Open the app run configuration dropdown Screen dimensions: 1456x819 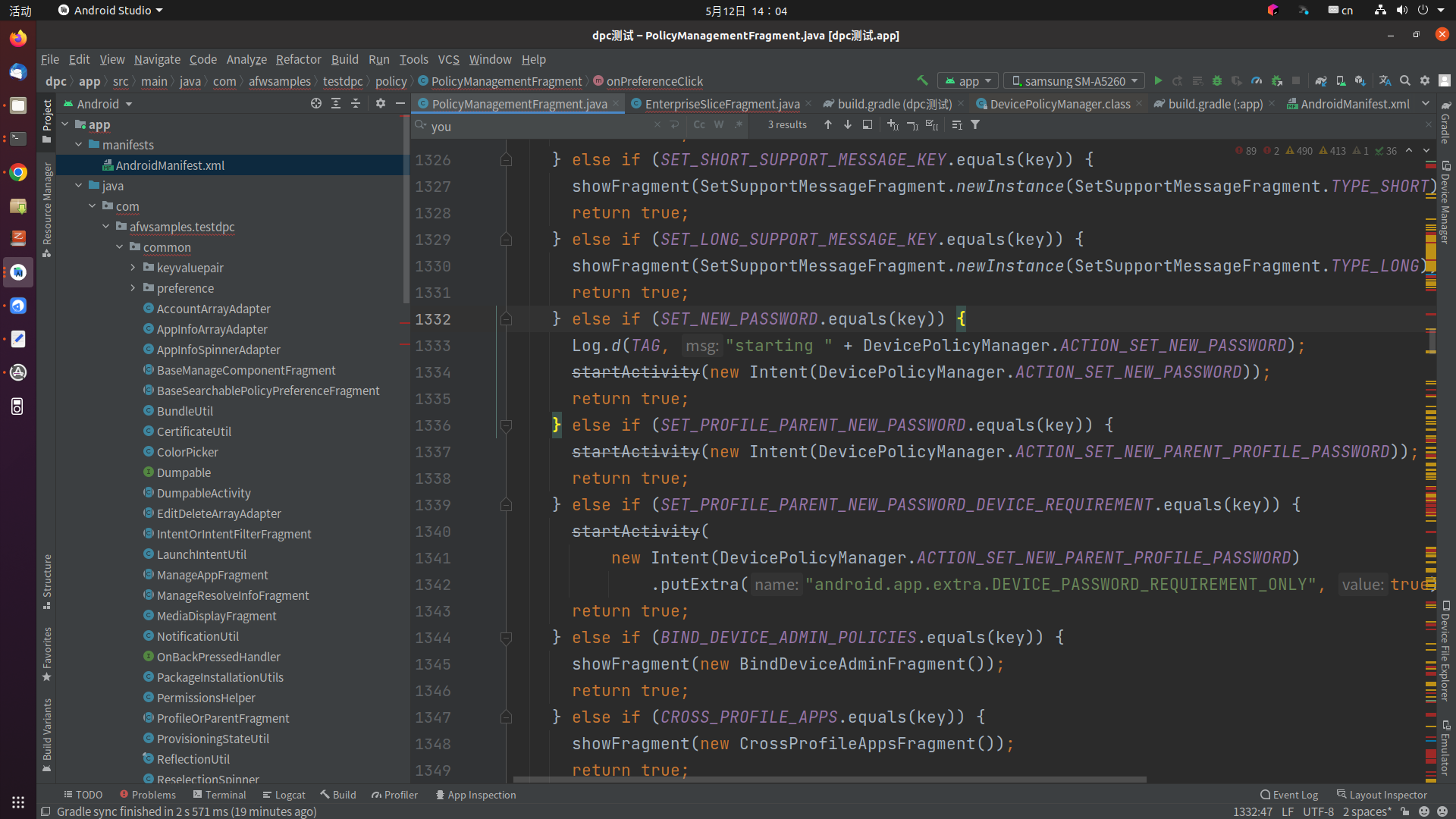point(968,81)
